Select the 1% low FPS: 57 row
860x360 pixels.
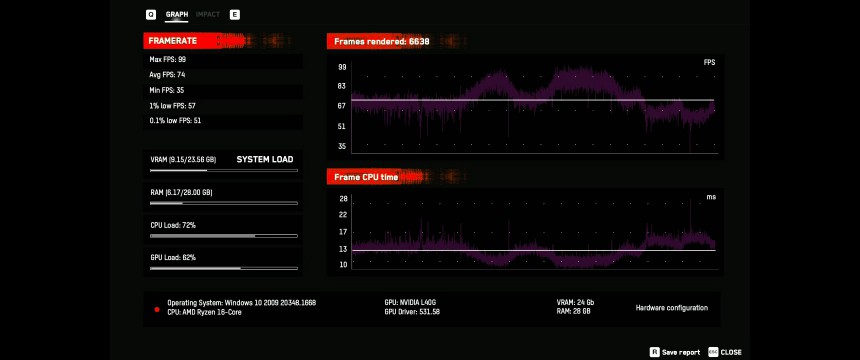click(223, 105)
